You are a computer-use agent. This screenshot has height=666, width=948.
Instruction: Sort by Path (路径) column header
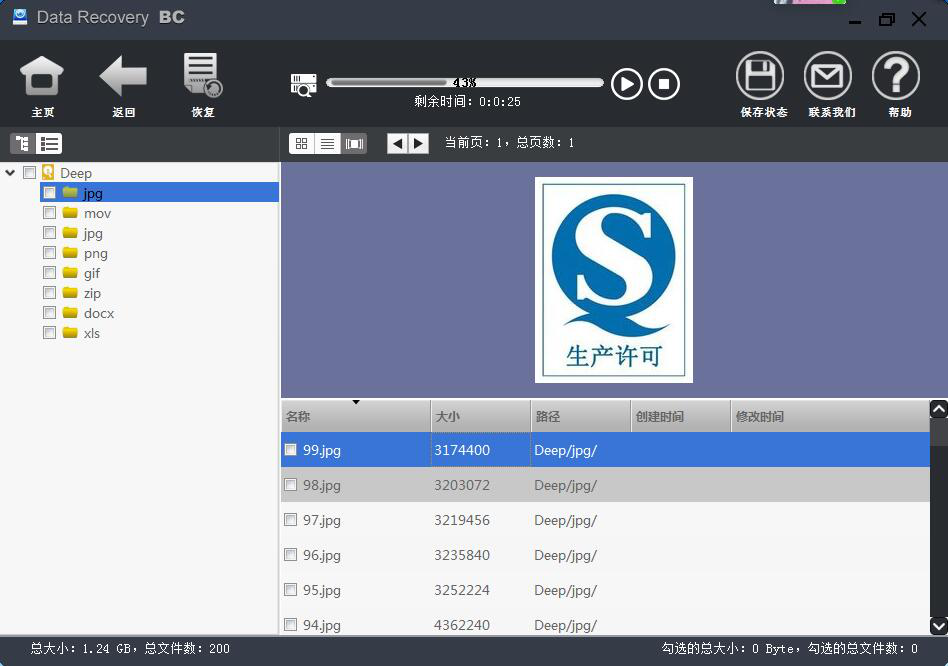580,416
